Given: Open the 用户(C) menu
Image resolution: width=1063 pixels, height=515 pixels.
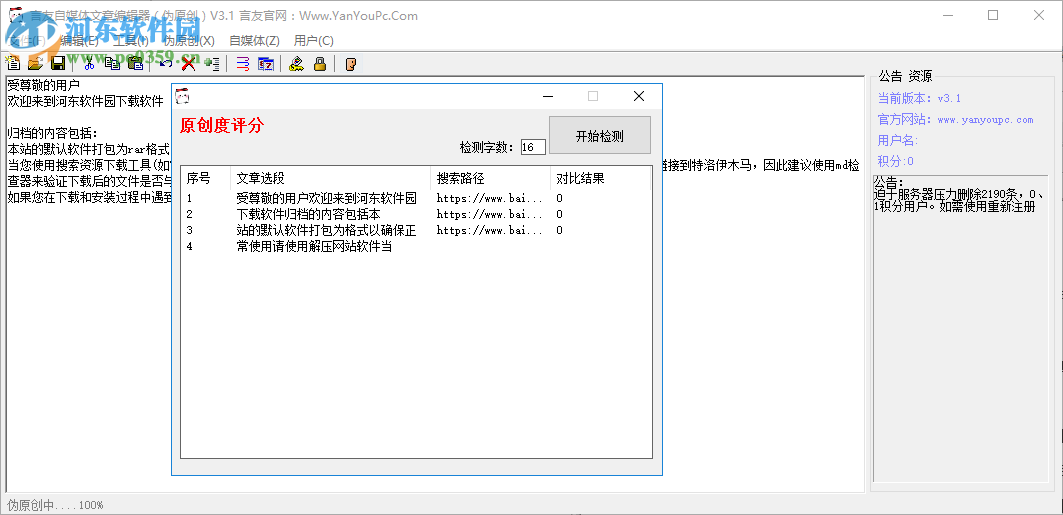Looking at the screenshot, I should [x=314, y=40].
